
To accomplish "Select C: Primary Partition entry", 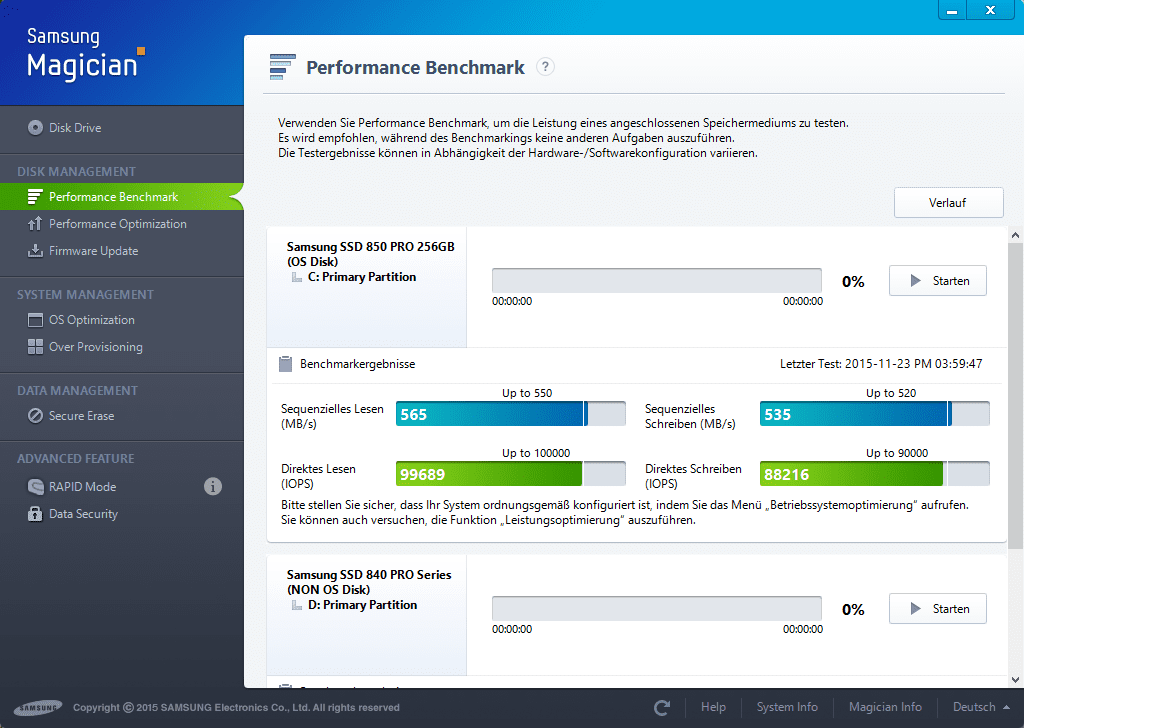I will (x=361, y=277).
